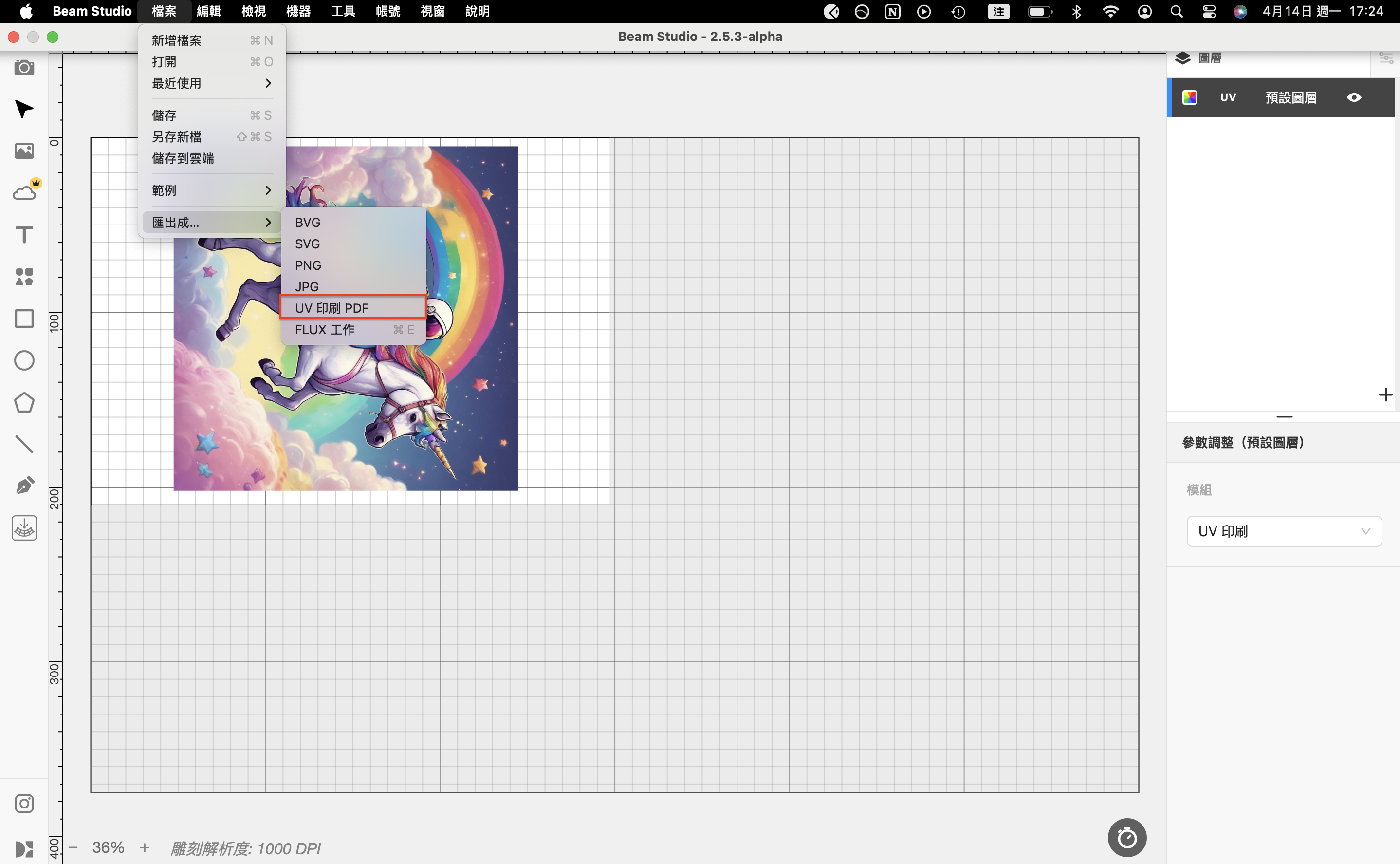Select the Ellipse tool

pyautogui.click(x=24, y=360)
